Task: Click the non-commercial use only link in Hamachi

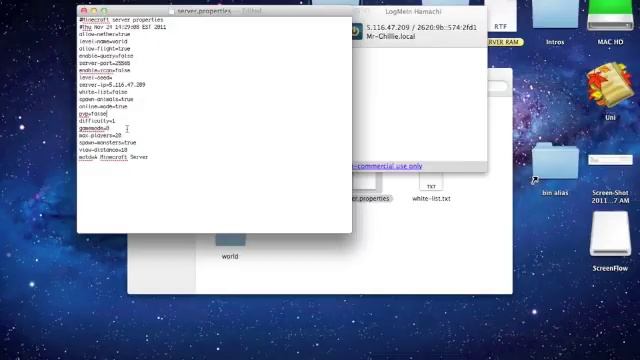Action: coord(387,166)
